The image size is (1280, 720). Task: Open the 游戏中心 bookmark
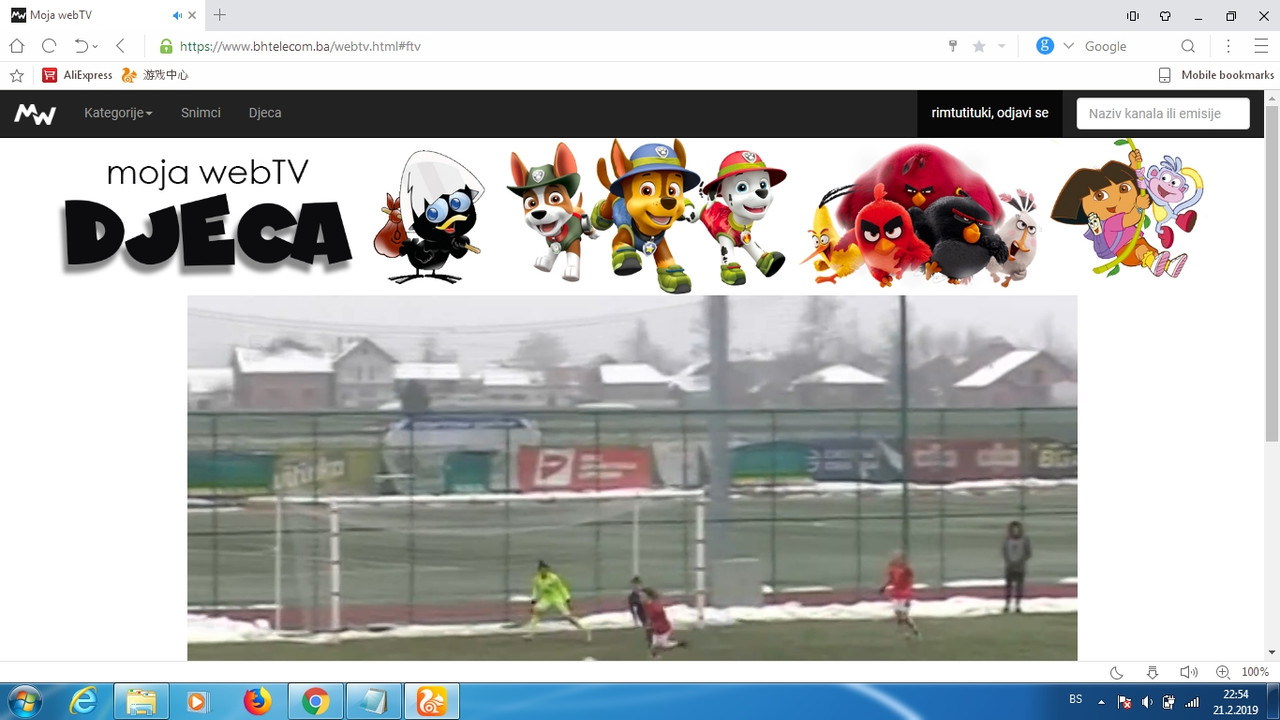pos(155,75)
